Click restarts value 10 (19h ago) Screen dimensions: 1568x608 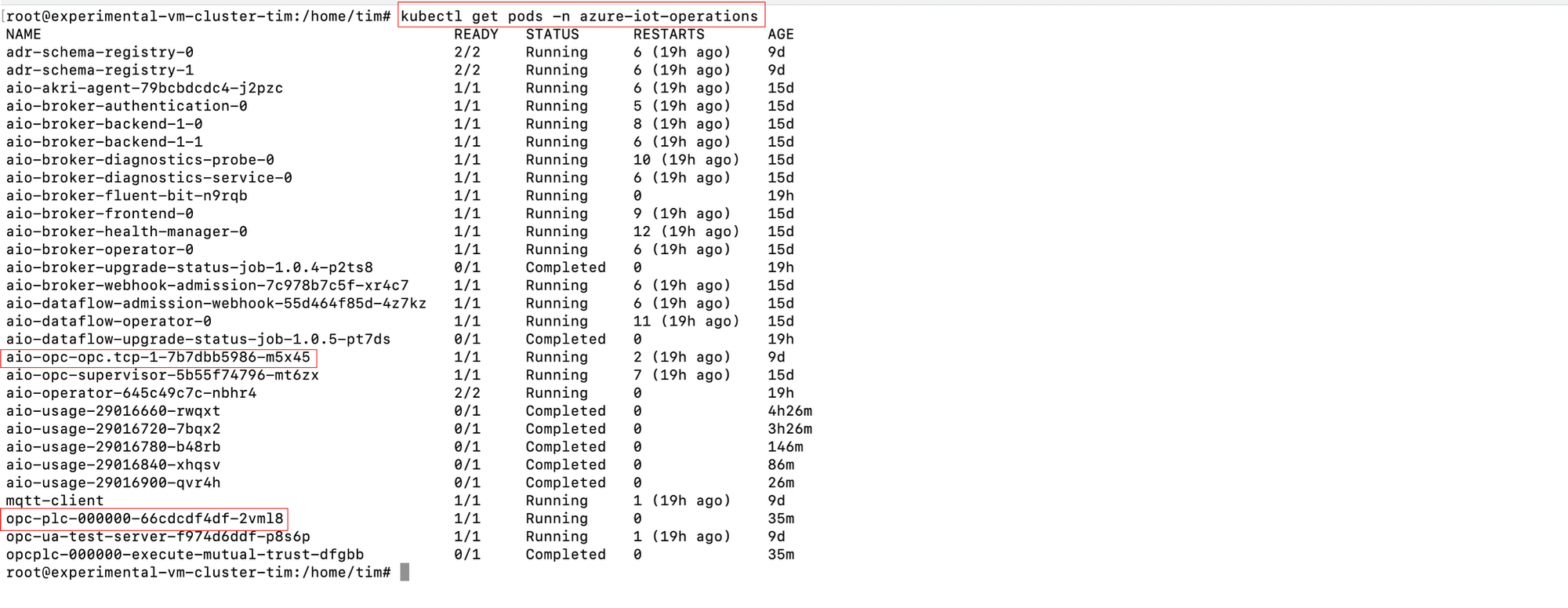click(686, 160)
